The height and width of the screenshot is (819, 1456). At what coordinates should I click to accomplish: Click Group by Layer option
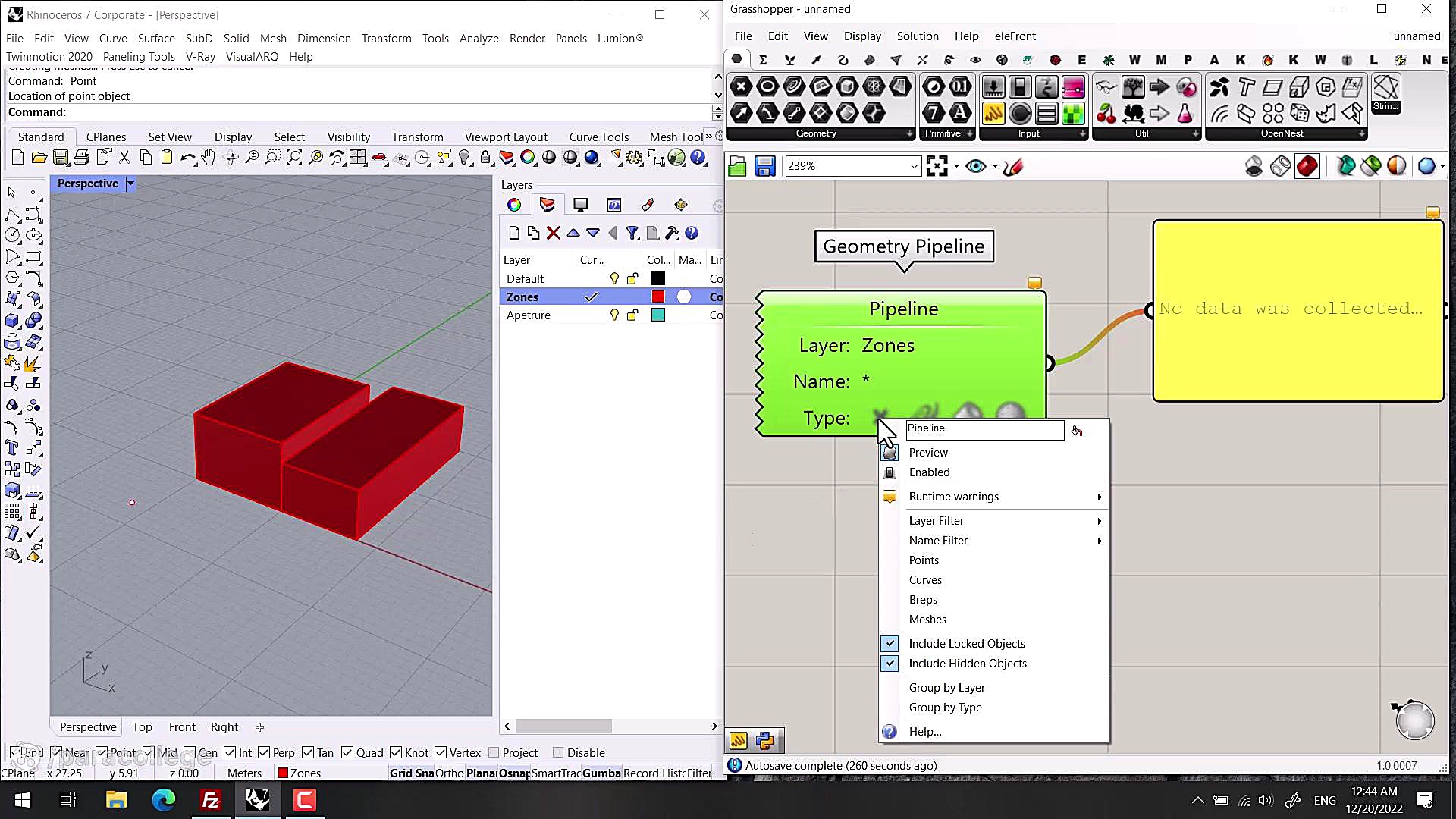click(x=946, y=688)
